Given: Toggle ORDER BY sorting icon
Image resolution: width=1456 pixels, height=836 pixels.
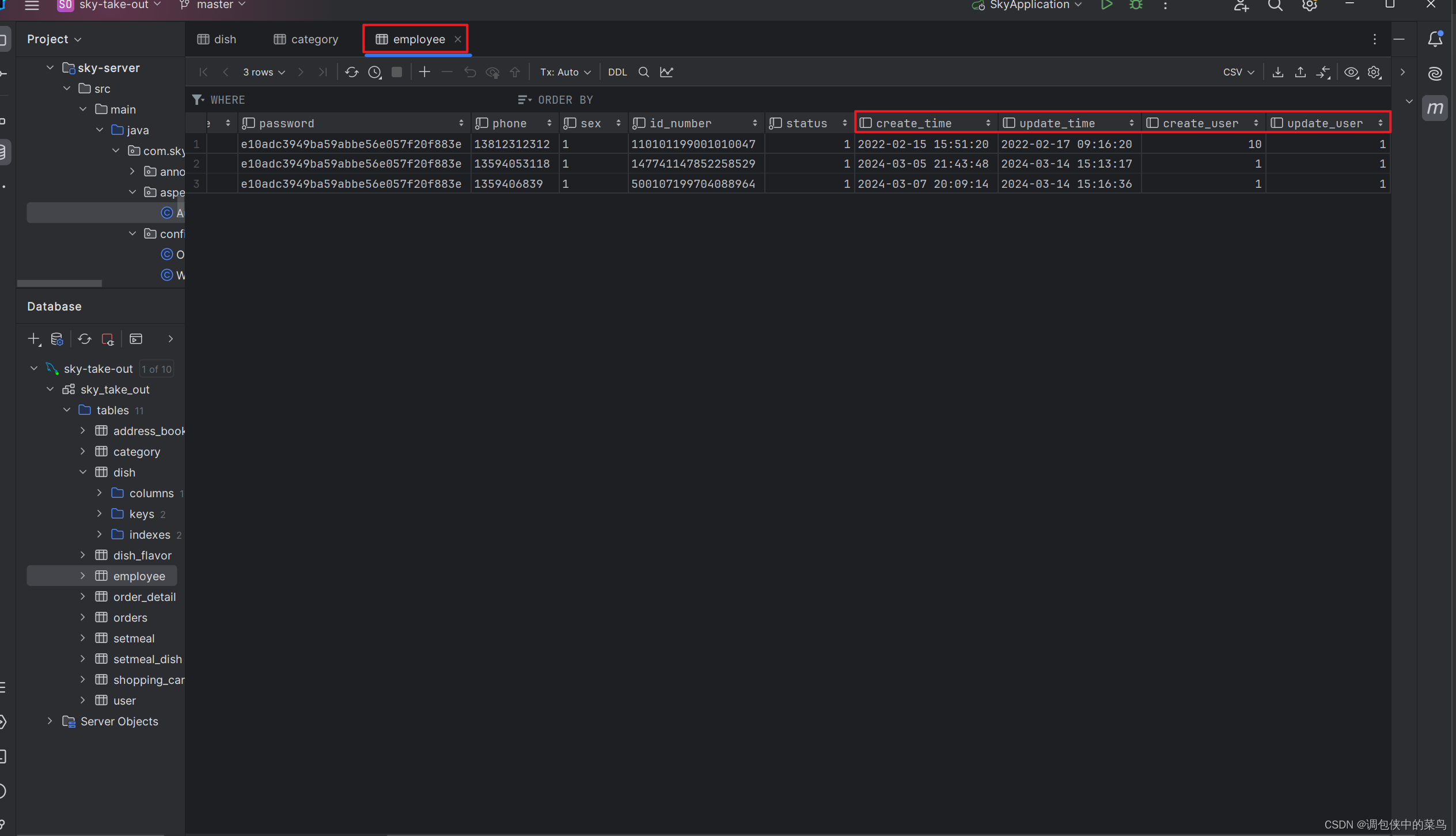Looking at the screenshot, I should pyautogui.click(x=524, y=100).
